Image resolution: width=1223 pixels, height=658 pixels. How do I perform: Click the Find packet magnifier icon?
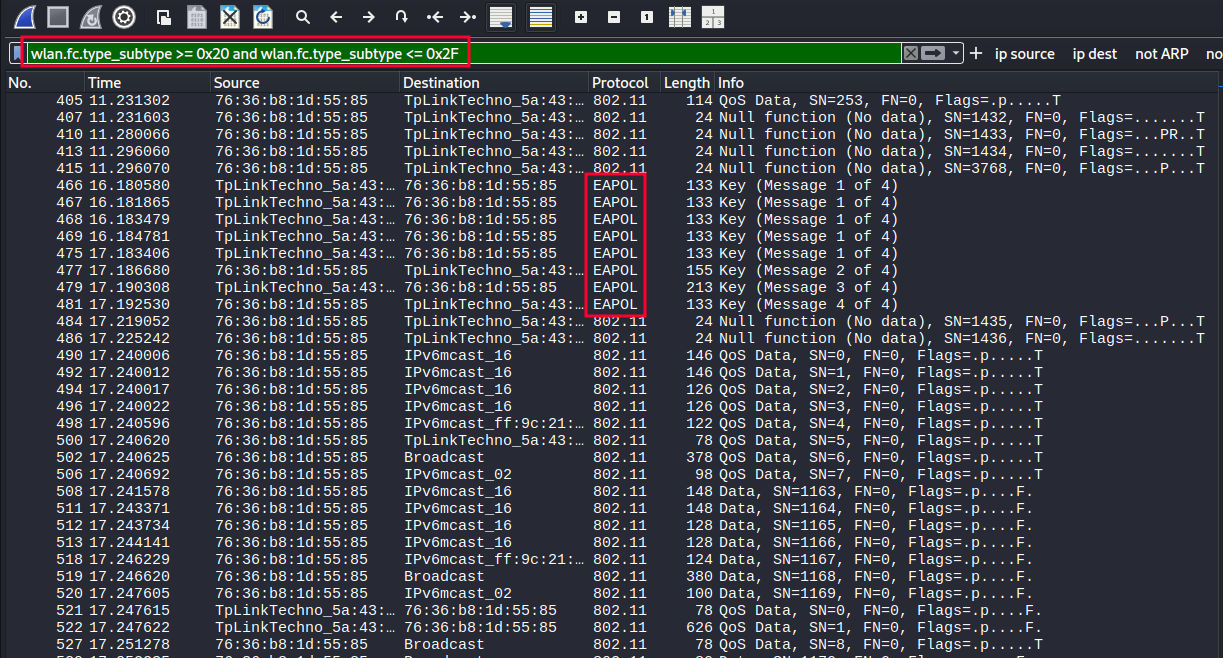point(303,17)
